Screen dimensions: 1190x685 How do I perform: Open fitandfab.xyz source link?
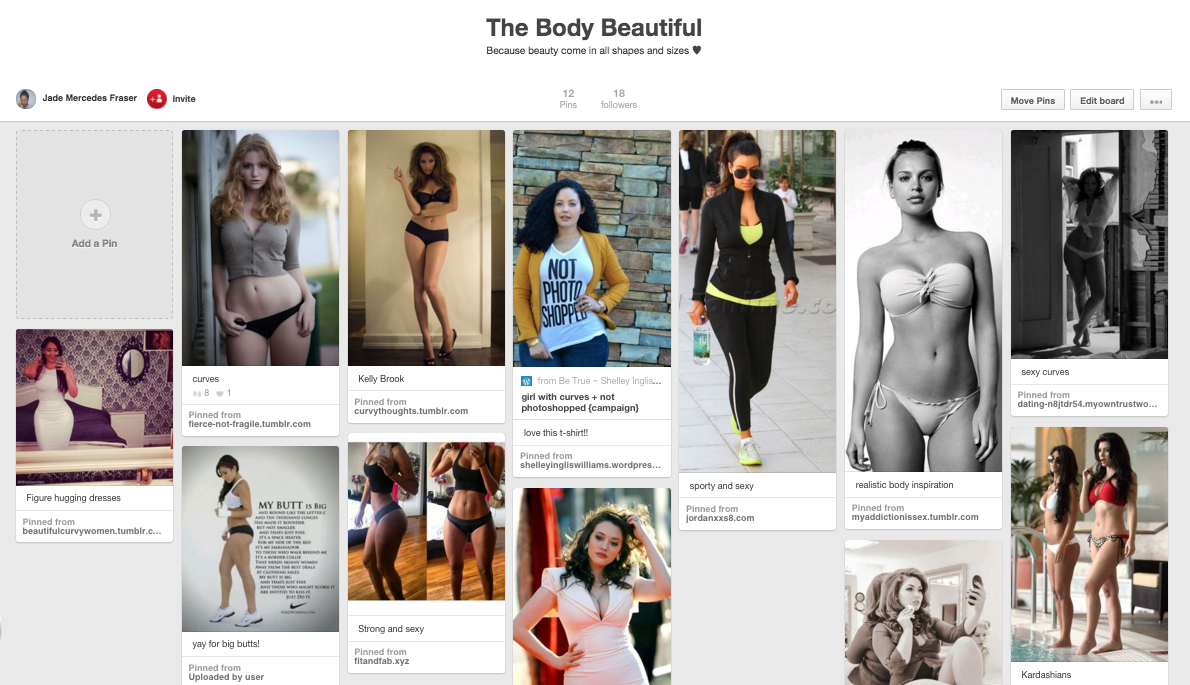[x=382, y=661]
